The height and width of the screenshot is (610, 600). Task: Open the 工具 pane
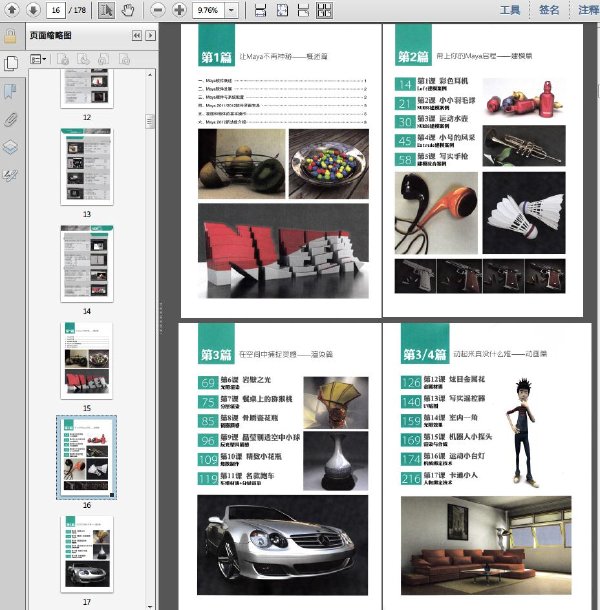click(x=510, y=10)
